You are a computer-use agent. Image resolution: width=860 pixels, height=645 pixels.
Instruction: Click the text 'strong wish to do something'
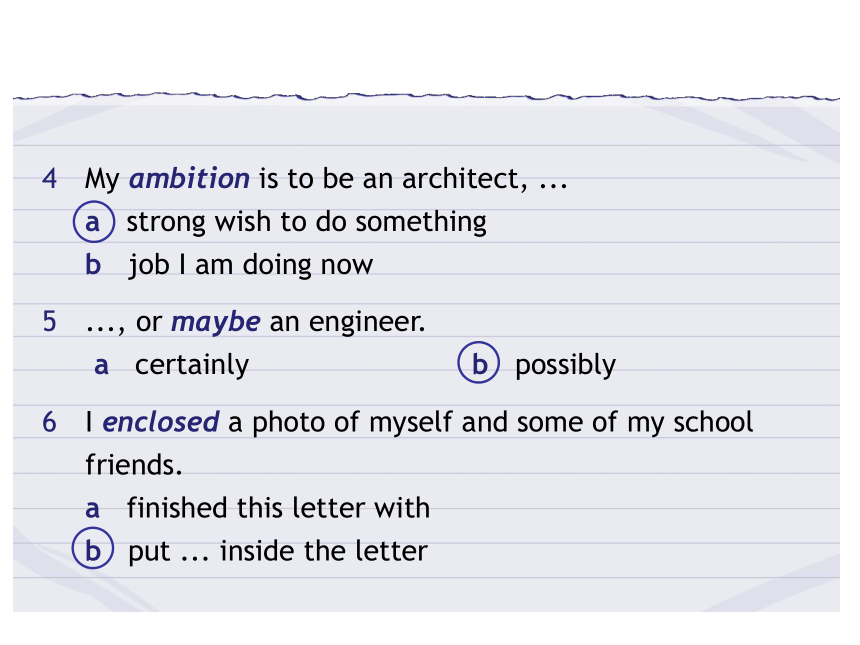(x=307, y=223)
